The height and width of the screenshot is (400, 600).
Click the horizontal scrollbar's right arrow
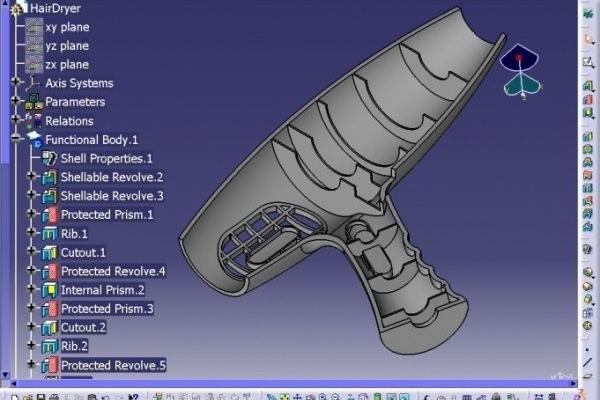point(573,383)
